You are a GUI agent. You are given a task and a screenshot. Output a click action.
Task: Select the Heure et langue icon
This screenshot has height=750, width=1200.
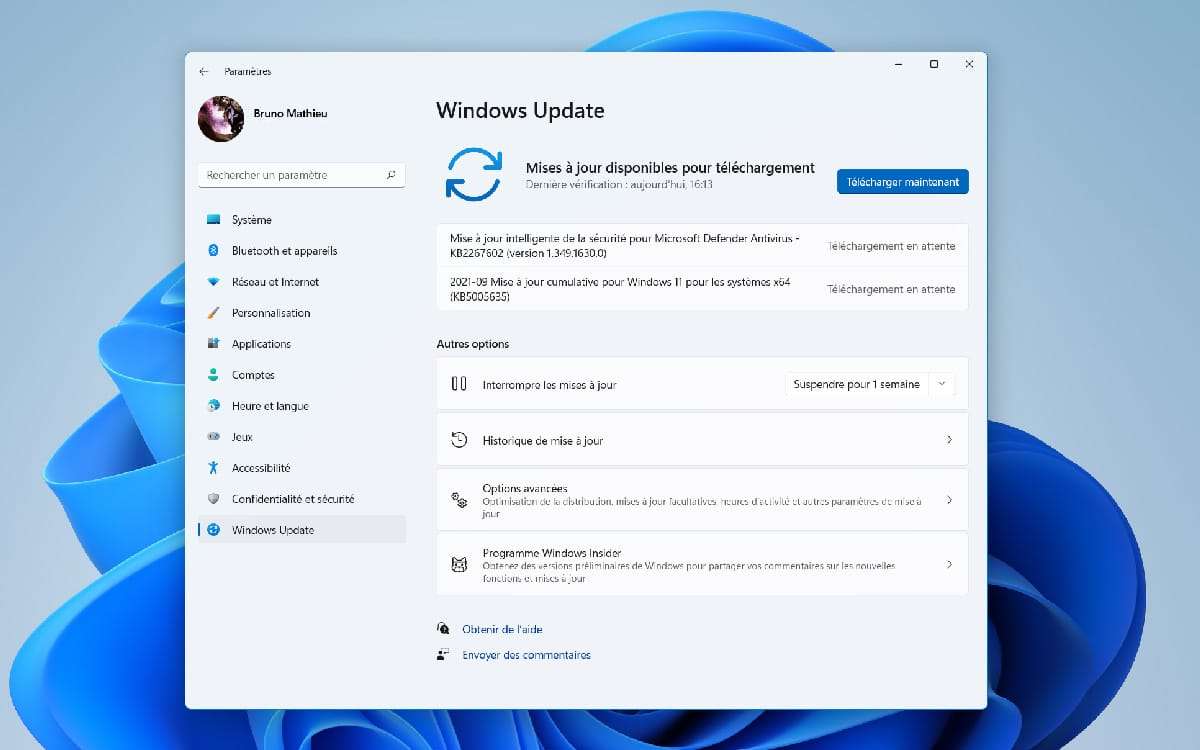coord(213,406)
